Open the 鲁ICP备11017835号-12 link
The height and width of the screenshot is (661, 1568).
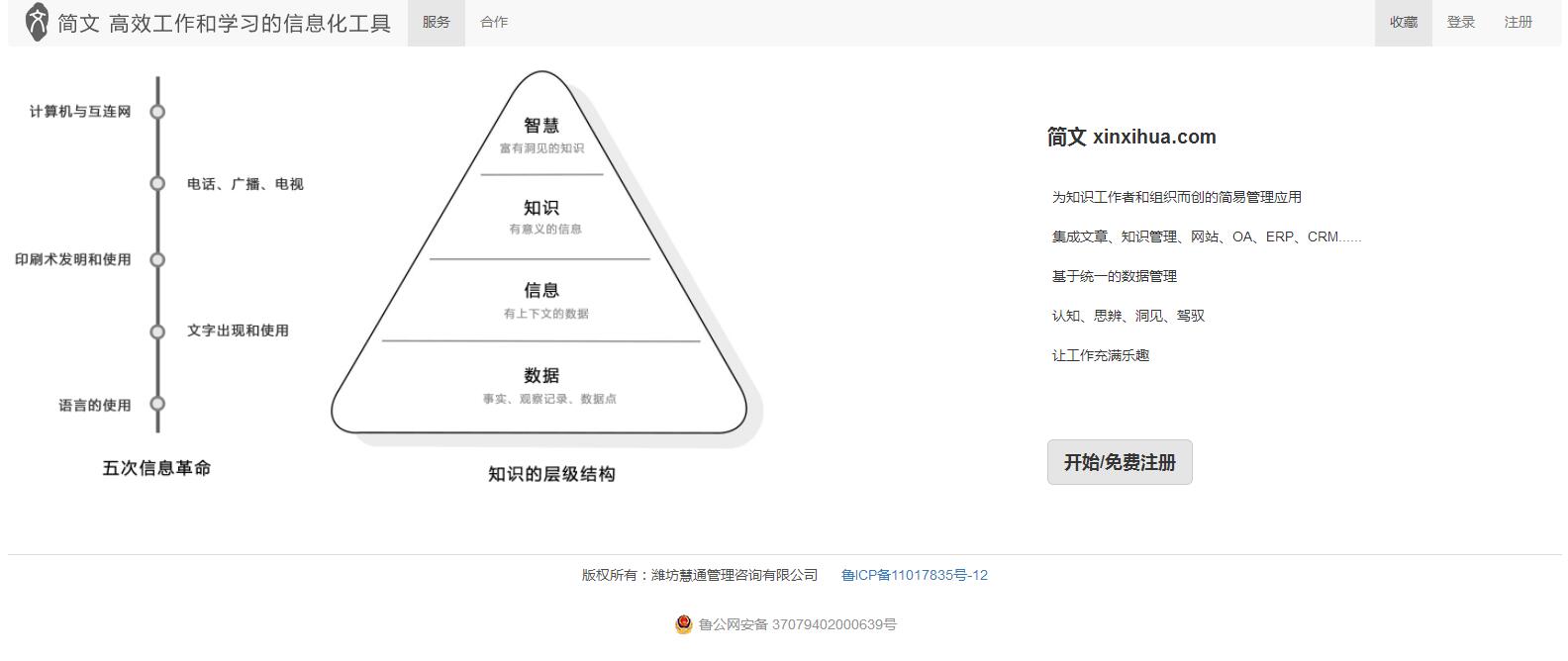pos(914,575)
